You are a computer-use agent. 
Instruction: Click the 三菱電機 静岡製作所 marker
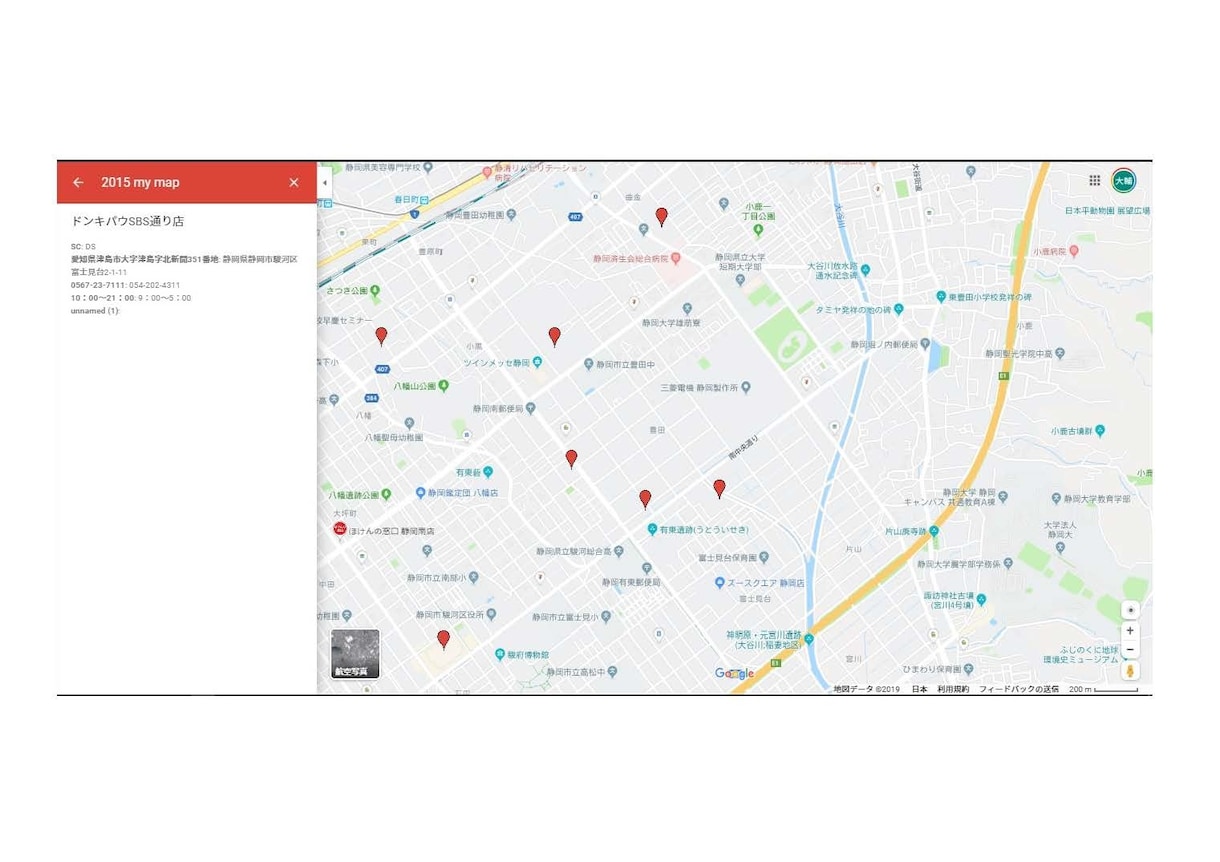[744, 387]
